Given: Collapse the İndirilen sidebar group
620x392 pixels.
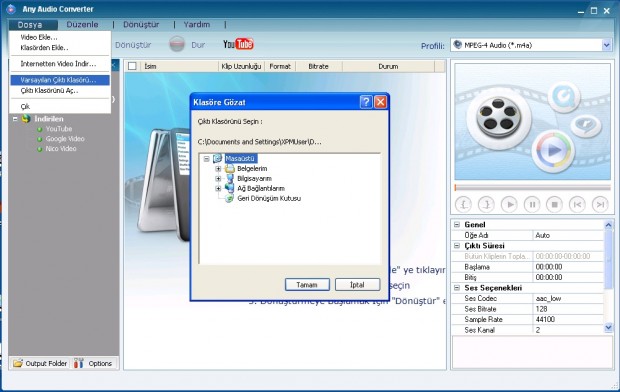Looking at the screenshot, I should point(15,119).
